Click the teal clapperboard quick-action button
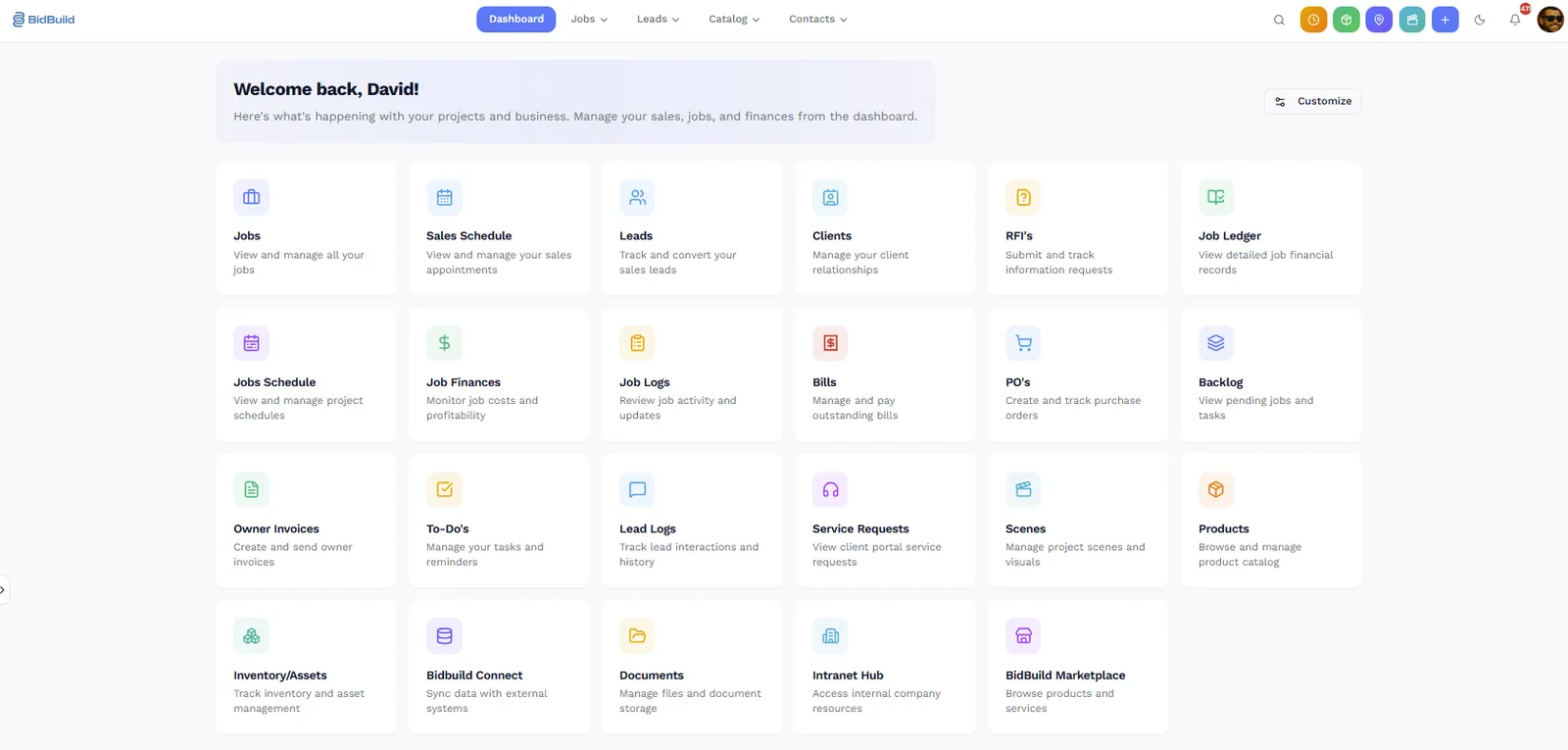 [x=1412, y=20]
